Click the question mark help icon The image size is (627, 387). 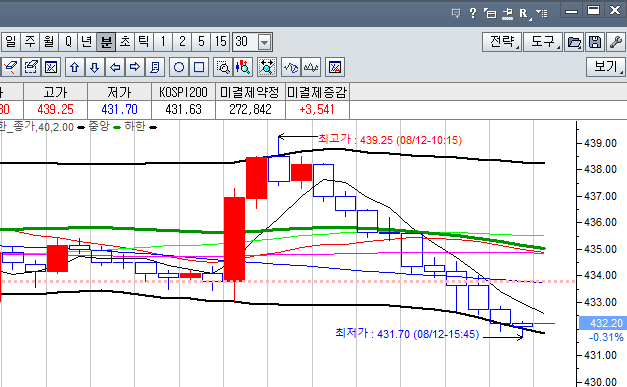click(473, 13)
